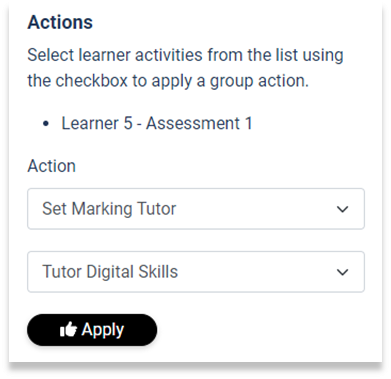This screenshot has width=391, height=379.
Task: Open the Set Marking Tutor action dropdown
Action: [x=196, y=209]
